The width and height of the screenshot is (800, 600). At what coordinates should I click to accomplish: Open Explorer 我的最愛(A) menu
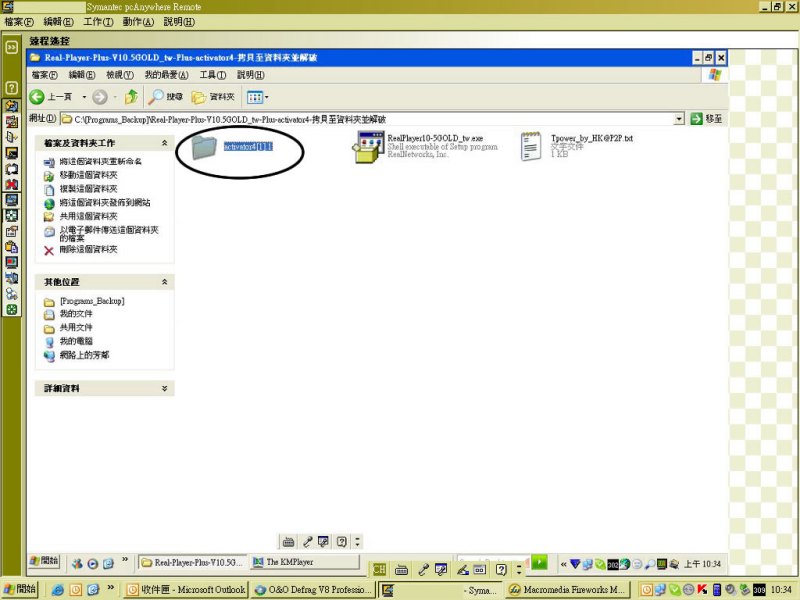[x=166, y=75]
